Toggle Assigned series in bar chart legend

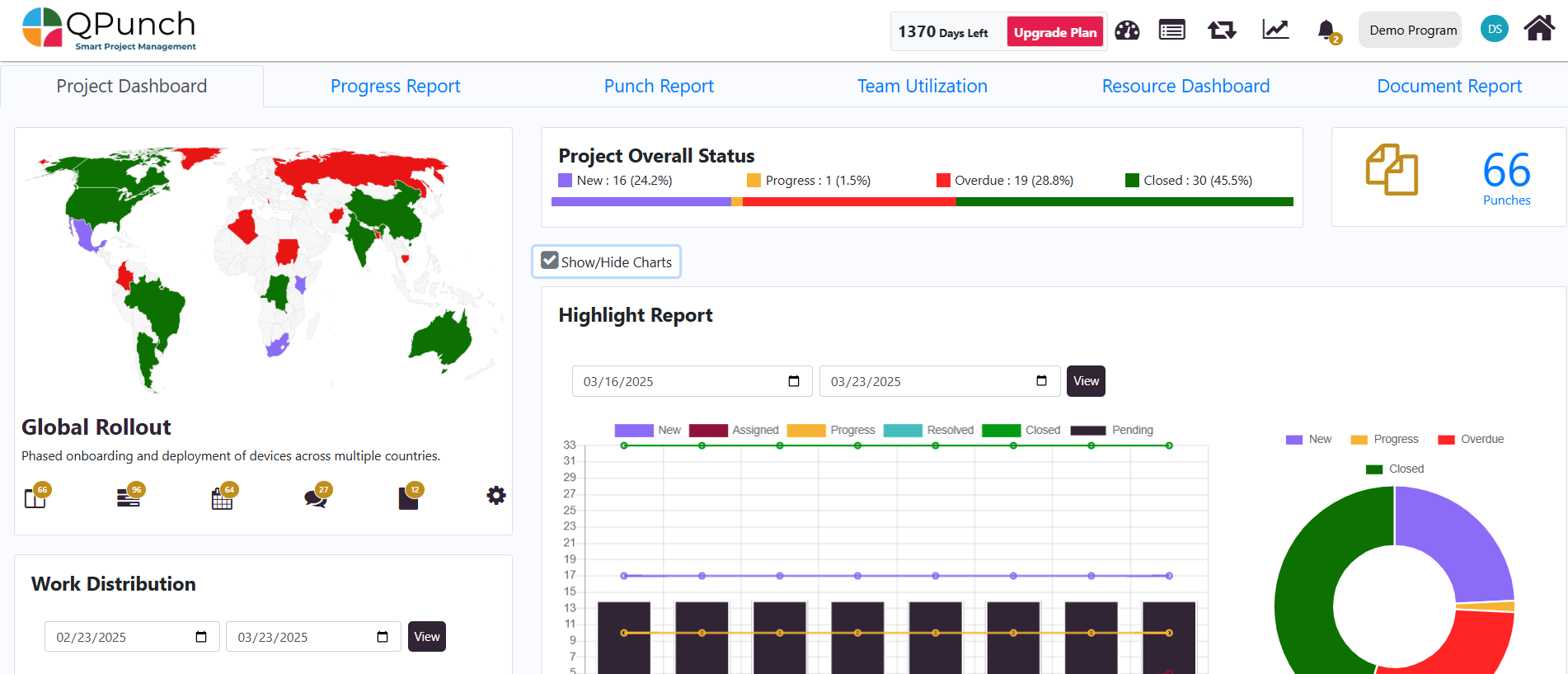click(734, 430)
